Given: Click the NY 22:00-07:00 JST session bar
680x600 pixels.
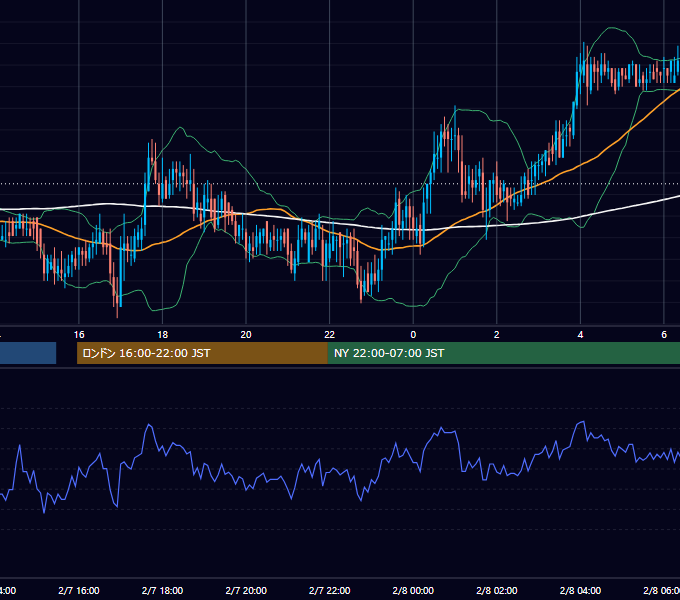Looking at the screenshot, I should click(x=503, y=353).
